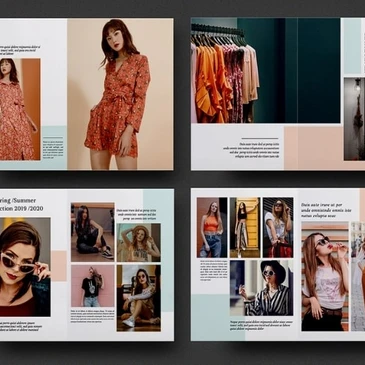The image size is (365, 365).
Task: Select the dark hanging lamp photo
Action: (354, 119)
